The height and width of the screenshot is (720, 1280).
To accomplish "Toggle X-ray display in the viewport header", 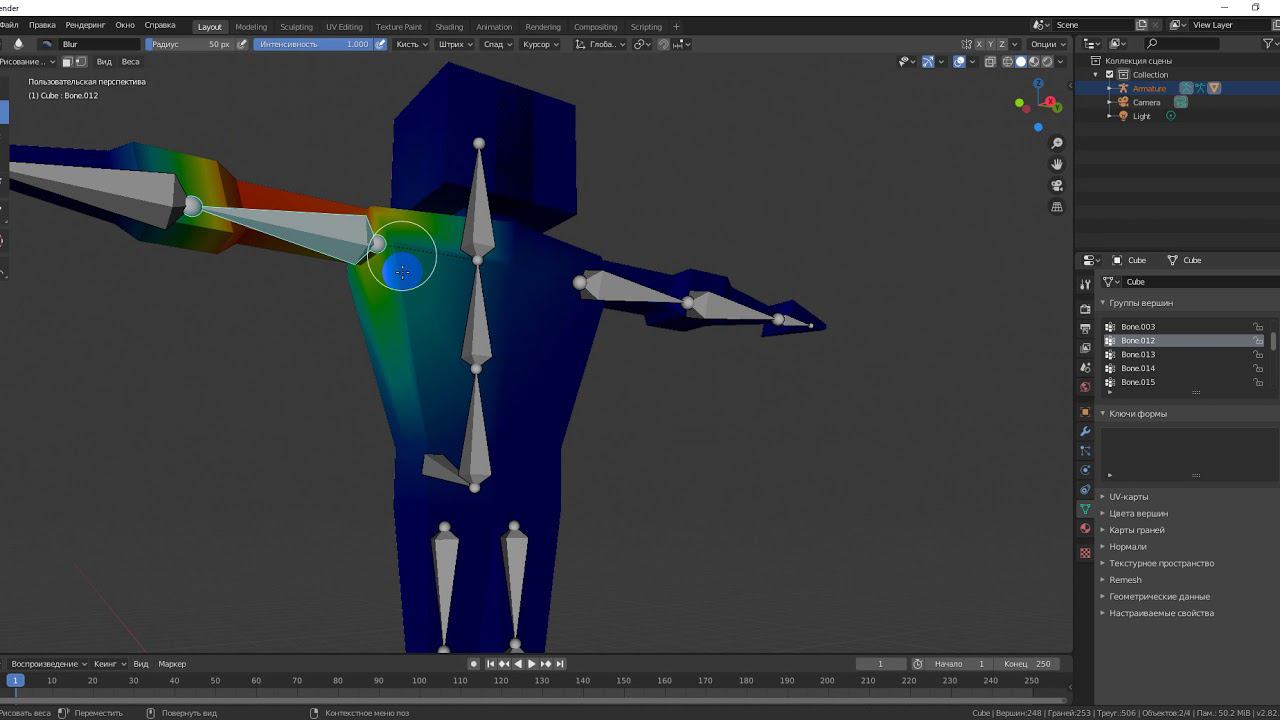I will [x=990, y=62].
